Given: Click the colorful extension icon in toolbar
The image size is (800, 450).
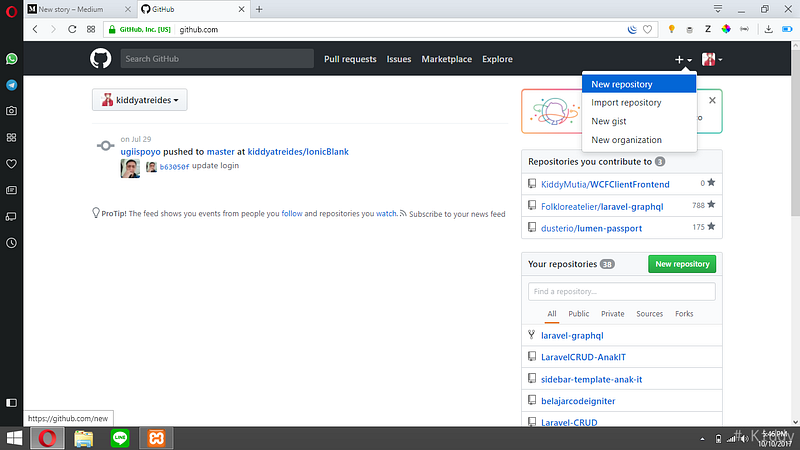Looking at the screenshot, I should (x=726, y=30).
